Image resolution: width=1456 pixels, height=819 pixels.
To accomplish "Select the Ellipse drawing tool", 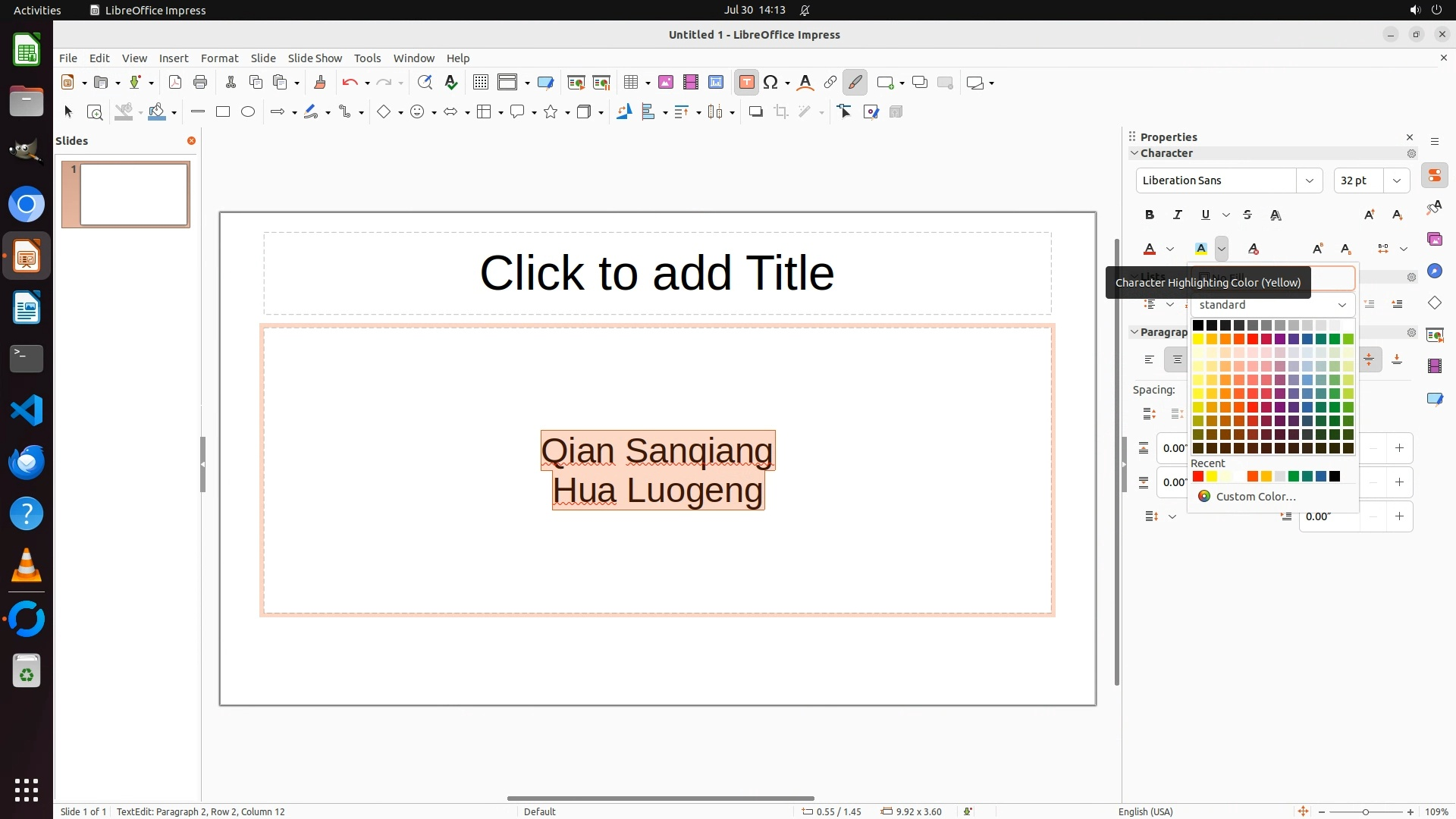I will pyautogui.click(x=248, y=112).
